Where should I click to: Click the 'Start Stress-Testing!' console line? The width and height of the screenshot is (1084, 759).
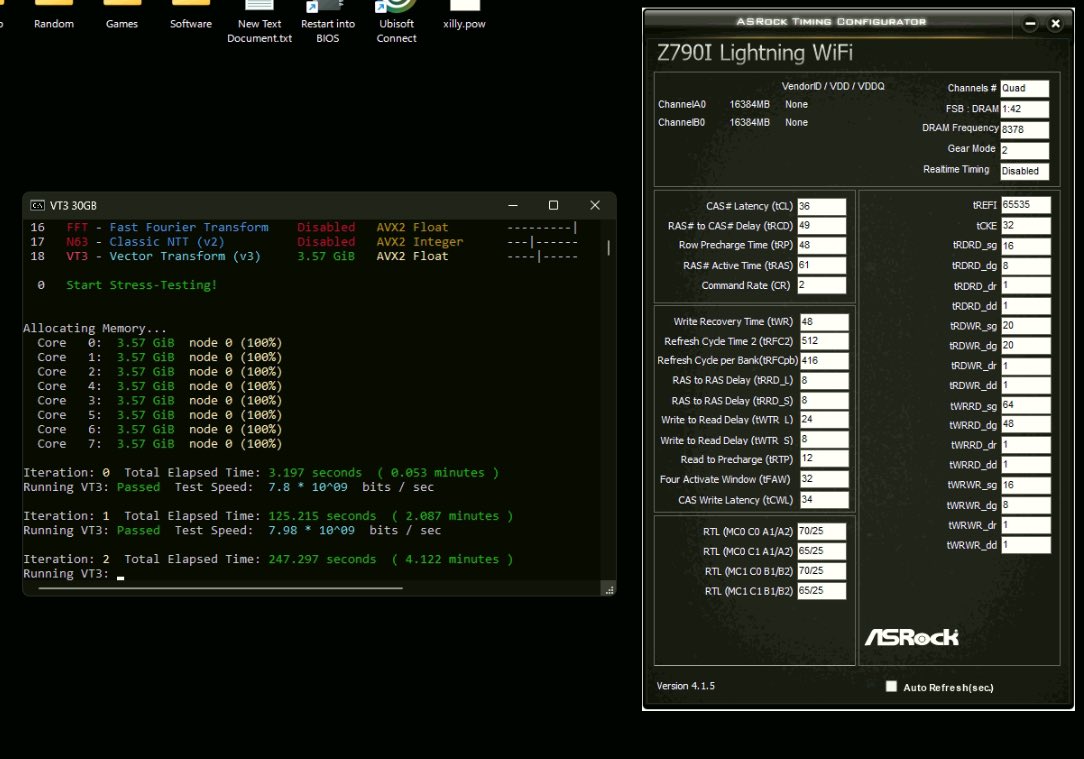[x=142, y=285]
